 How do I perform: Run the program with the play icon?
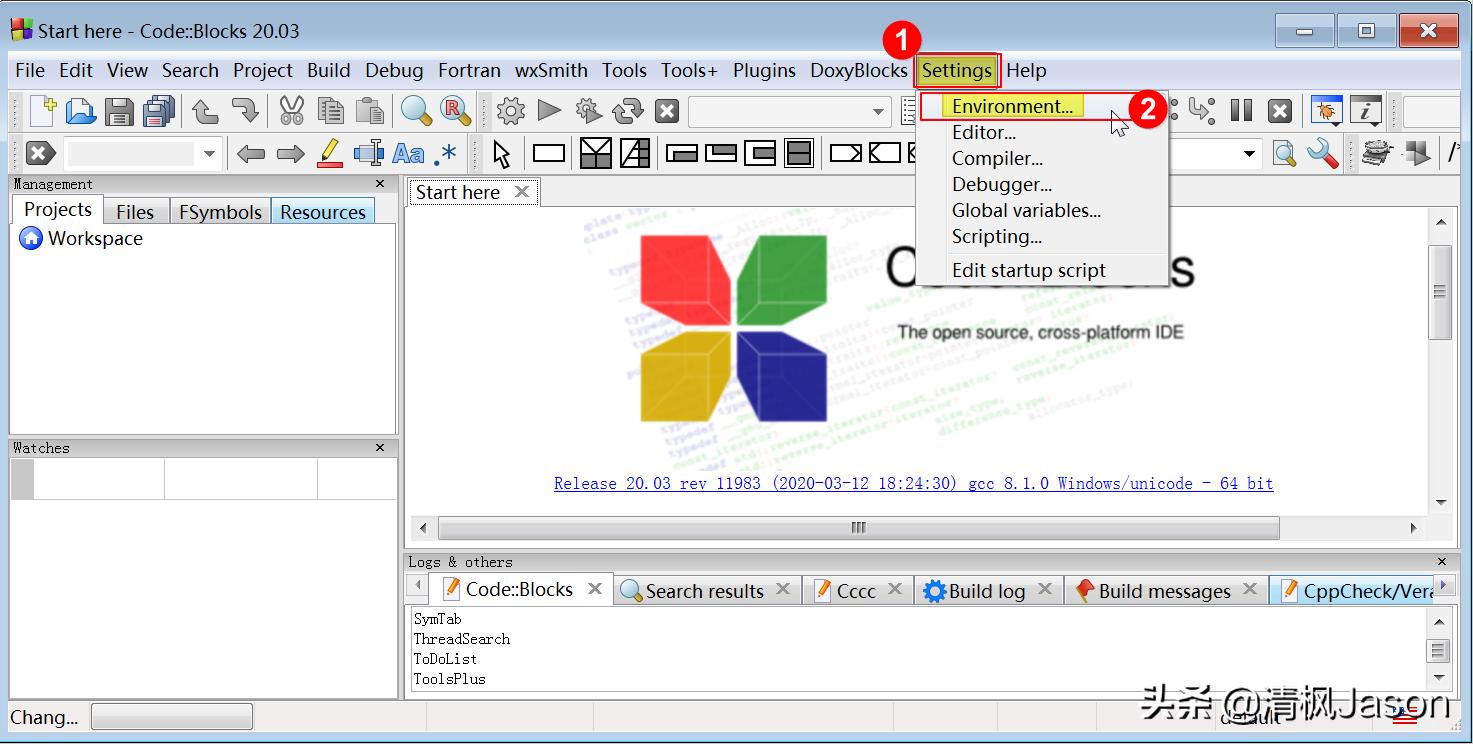click(x=548, y=110)
